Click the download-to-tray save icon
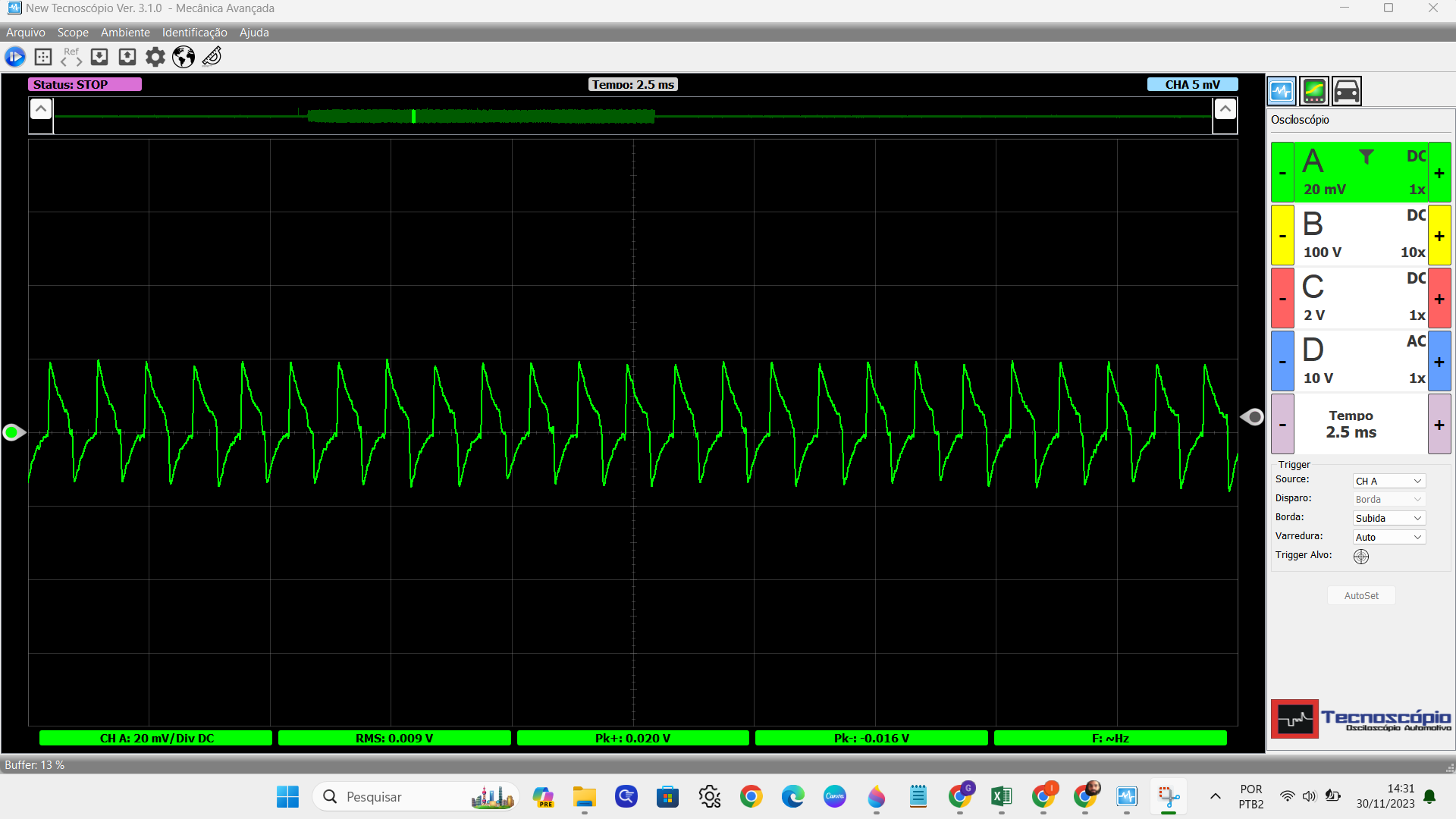 click(99, 57)
